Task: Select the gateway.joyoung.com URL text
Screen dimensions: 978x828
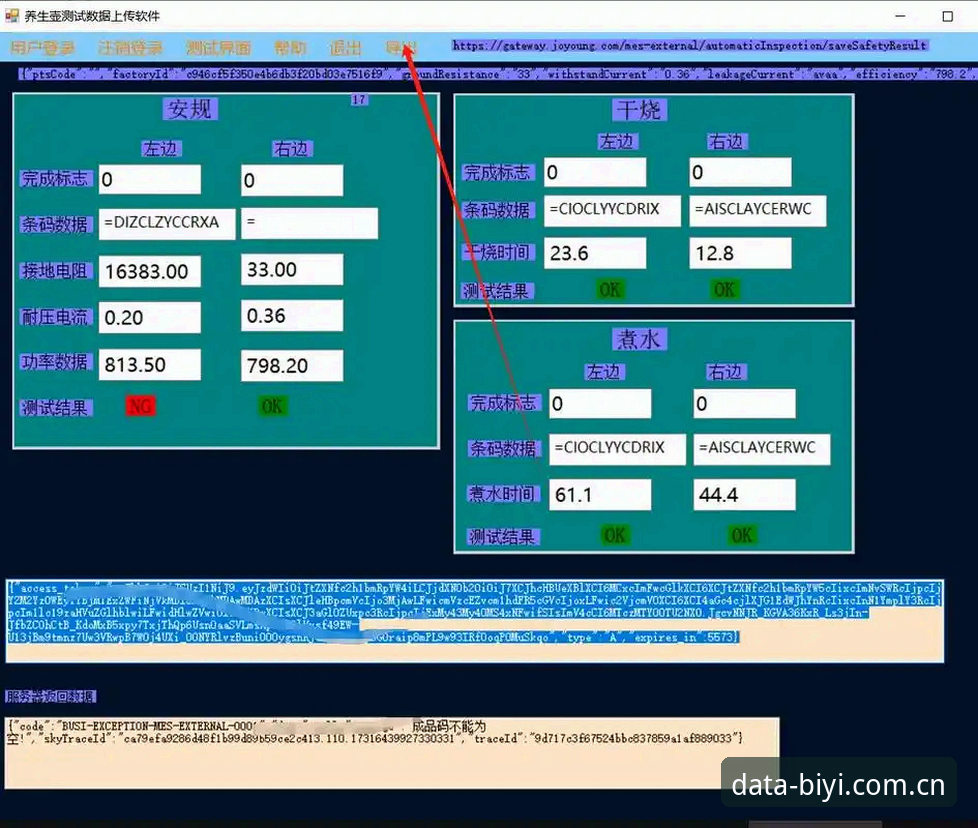Action: [690, 46]
